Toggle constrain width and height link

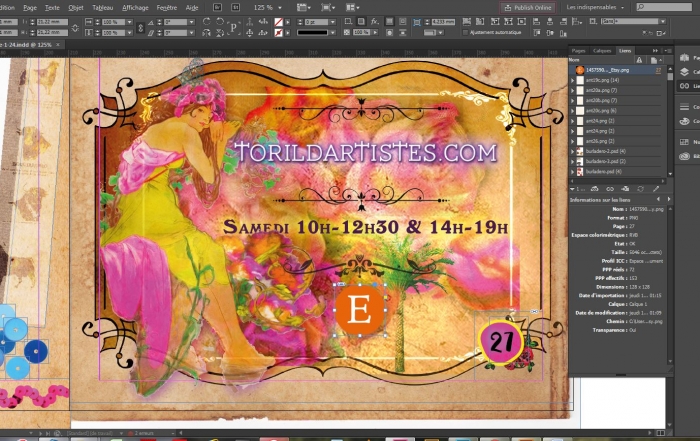(x=75, y=27)
